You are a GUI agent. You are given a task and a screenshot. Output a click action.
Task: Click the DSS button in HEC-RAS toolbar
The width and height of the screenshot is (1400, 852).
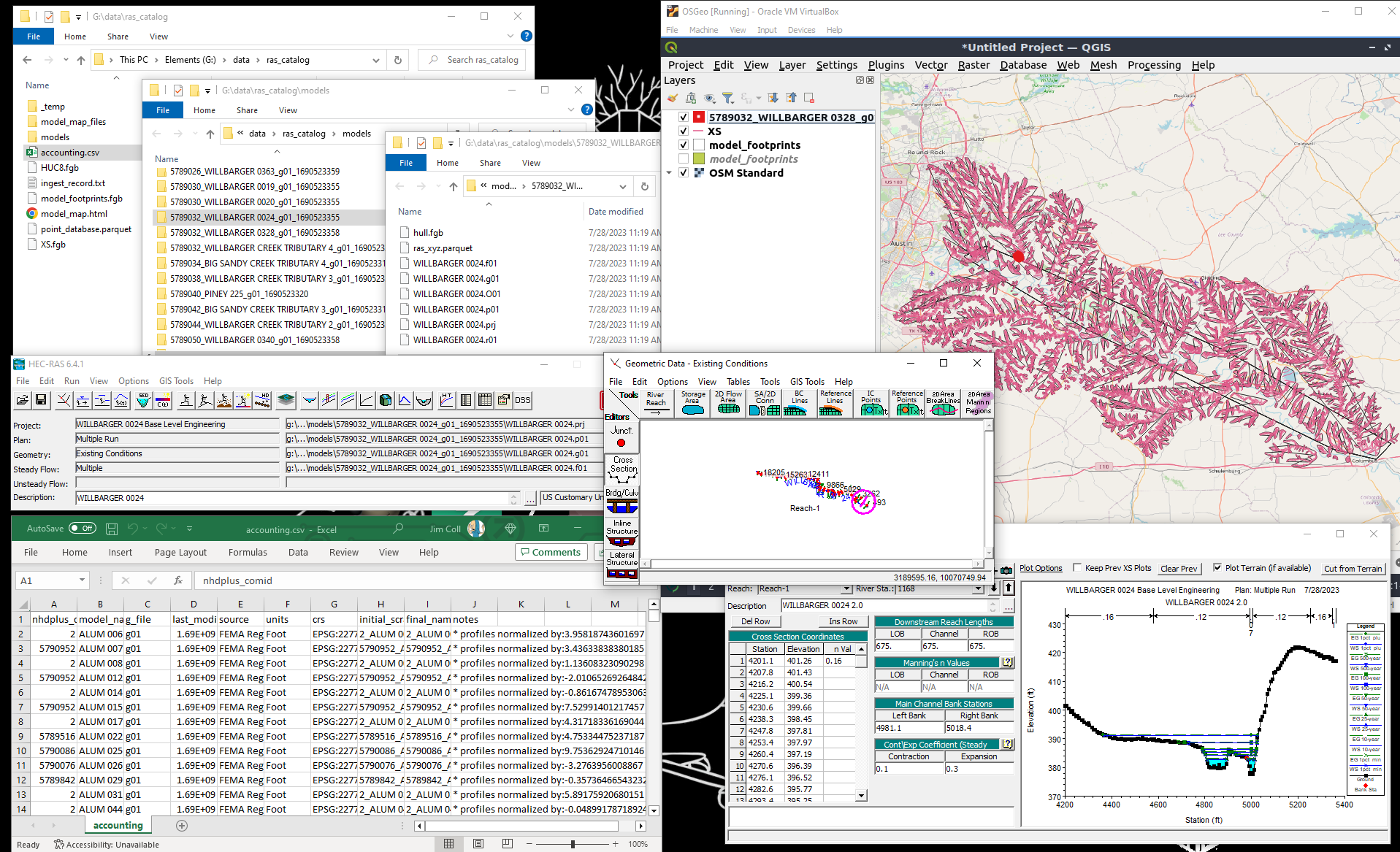pyautogui.click(x=522, y=400)
